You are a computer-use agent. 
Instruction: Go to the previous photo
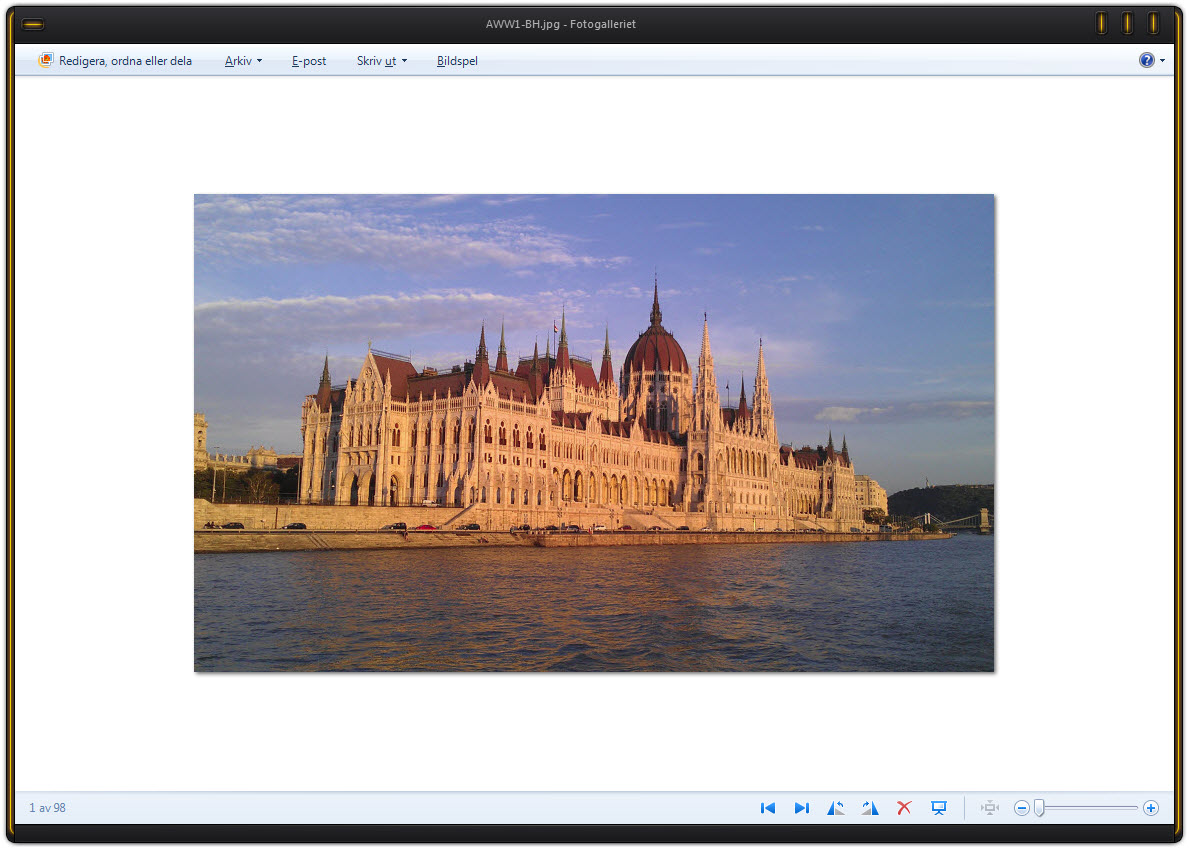click(x=767, y=808)
